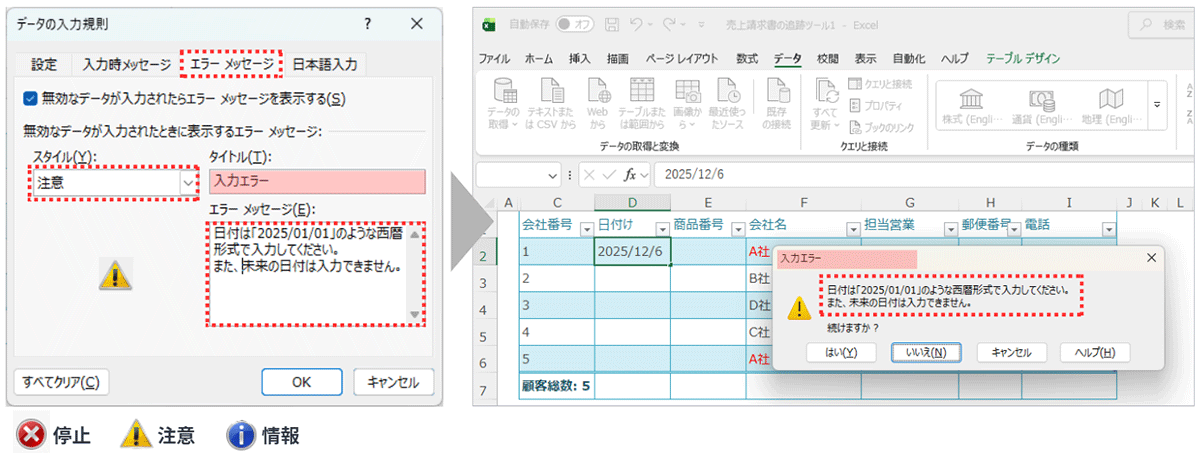Expand the data types gallery arrow
1200x453 pixels.
coord(1158,104)
